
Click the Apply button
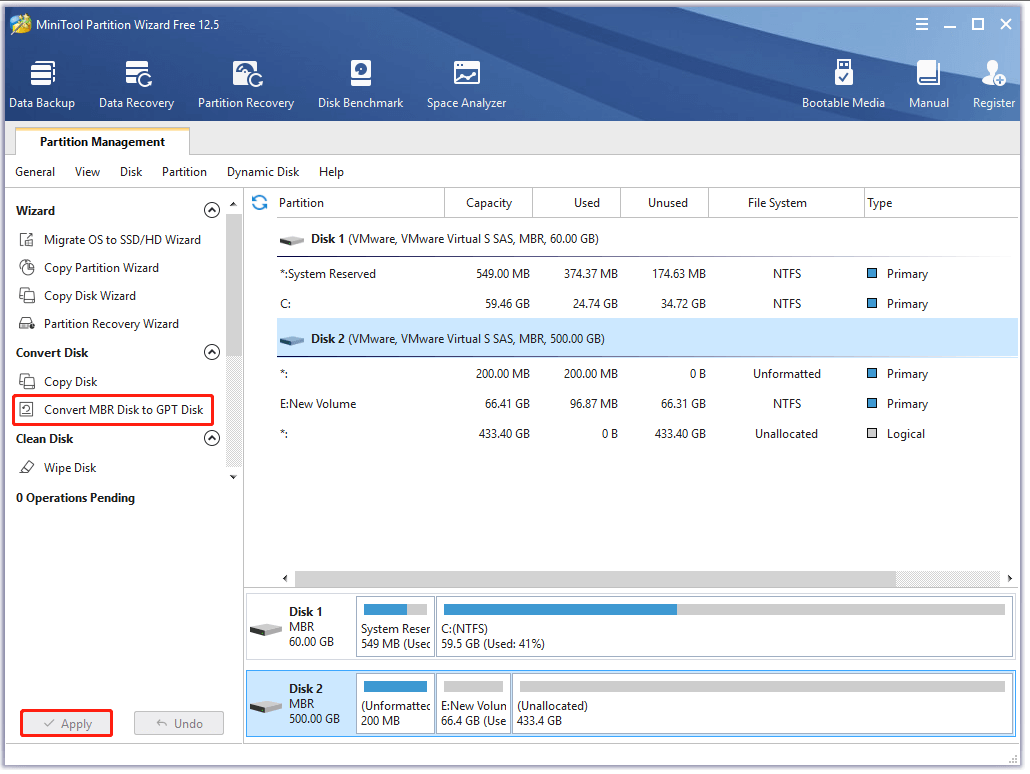click(x=66, y=723)
